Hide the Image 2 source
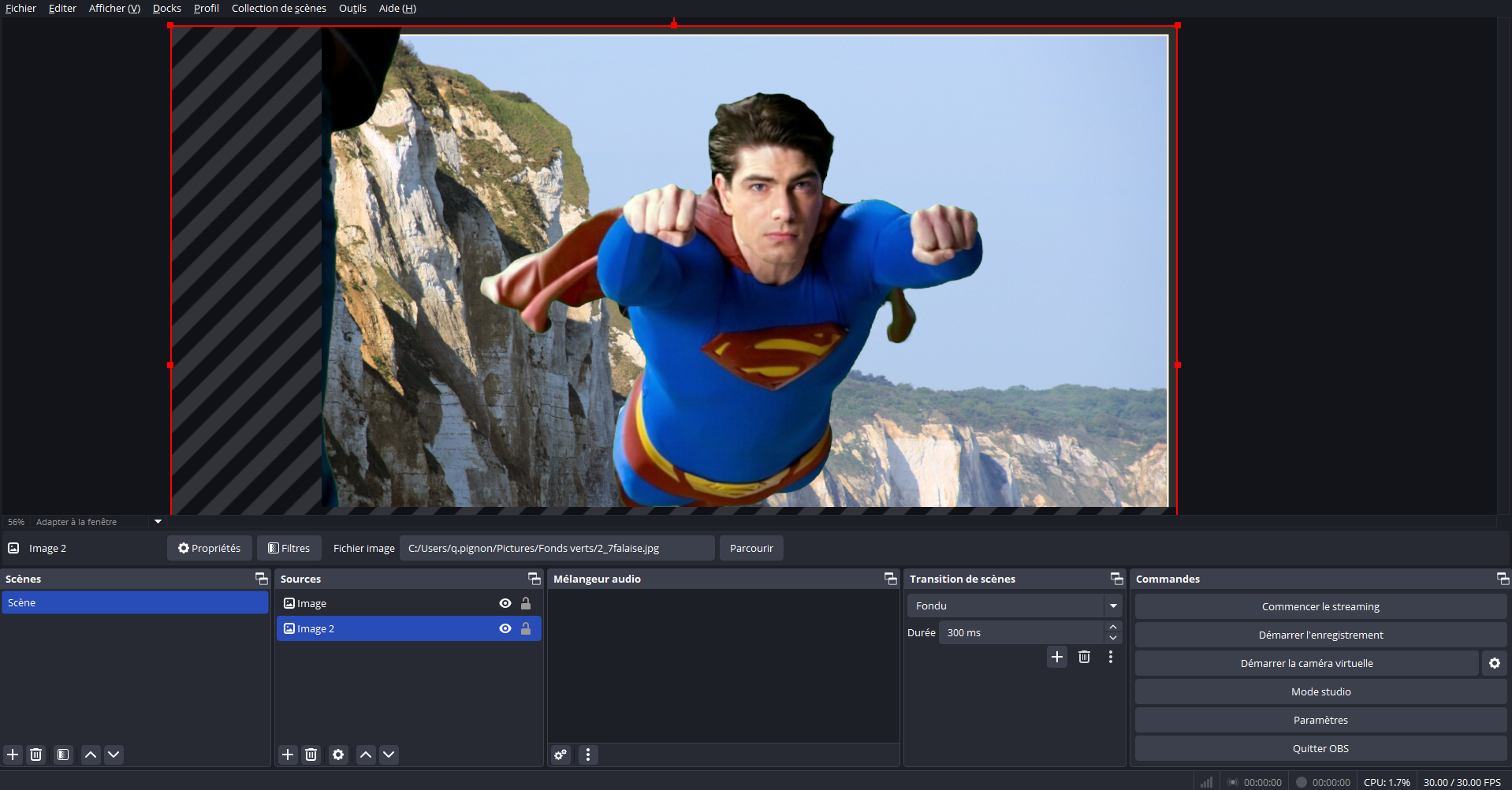The width and height of the screenshot is (1512, 790). (505, 628)
